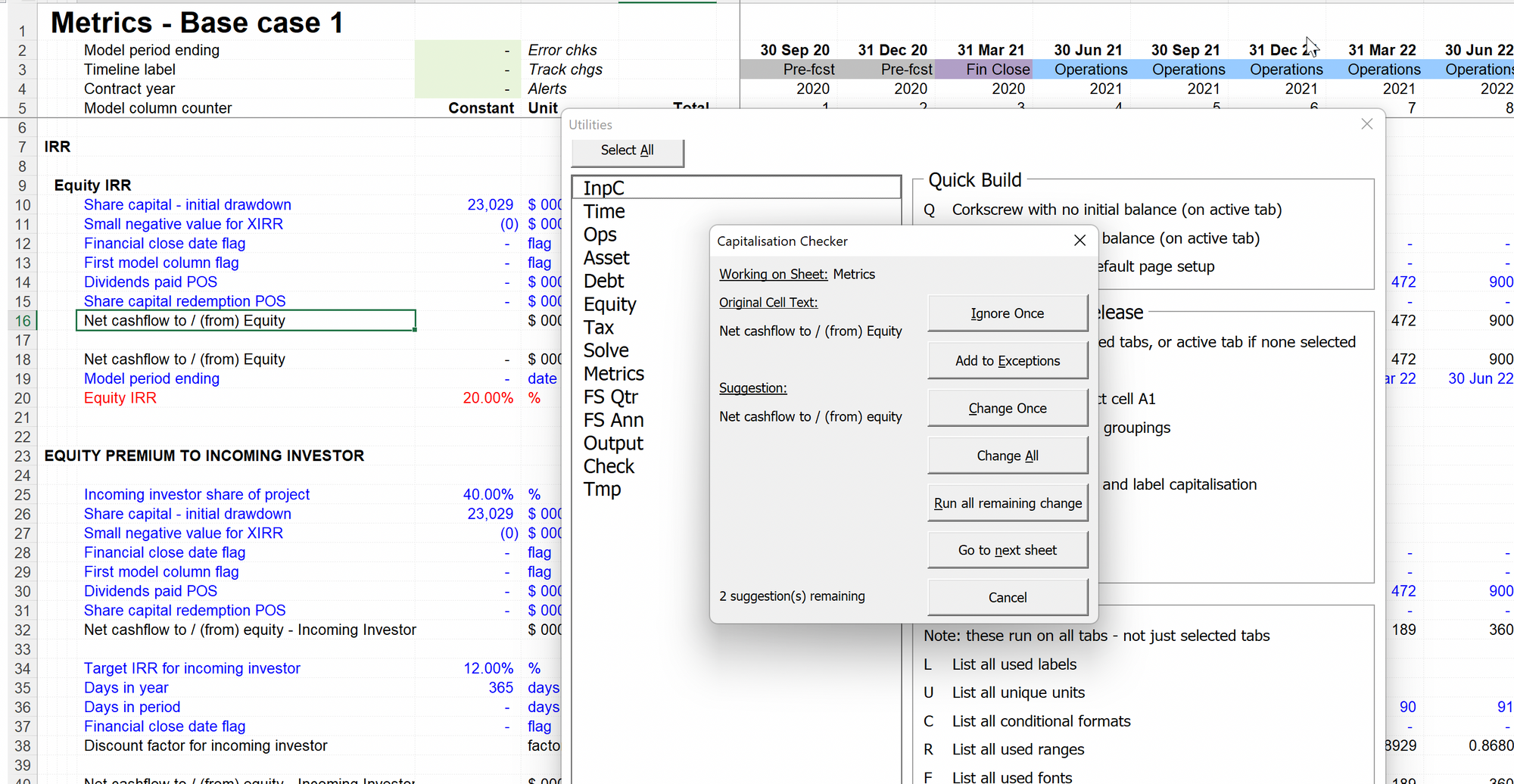Viewport: 1514px width, 784px height.
Task: Click 'Target IRR for incoming investor' cell
Action: (x=192, y=669)
